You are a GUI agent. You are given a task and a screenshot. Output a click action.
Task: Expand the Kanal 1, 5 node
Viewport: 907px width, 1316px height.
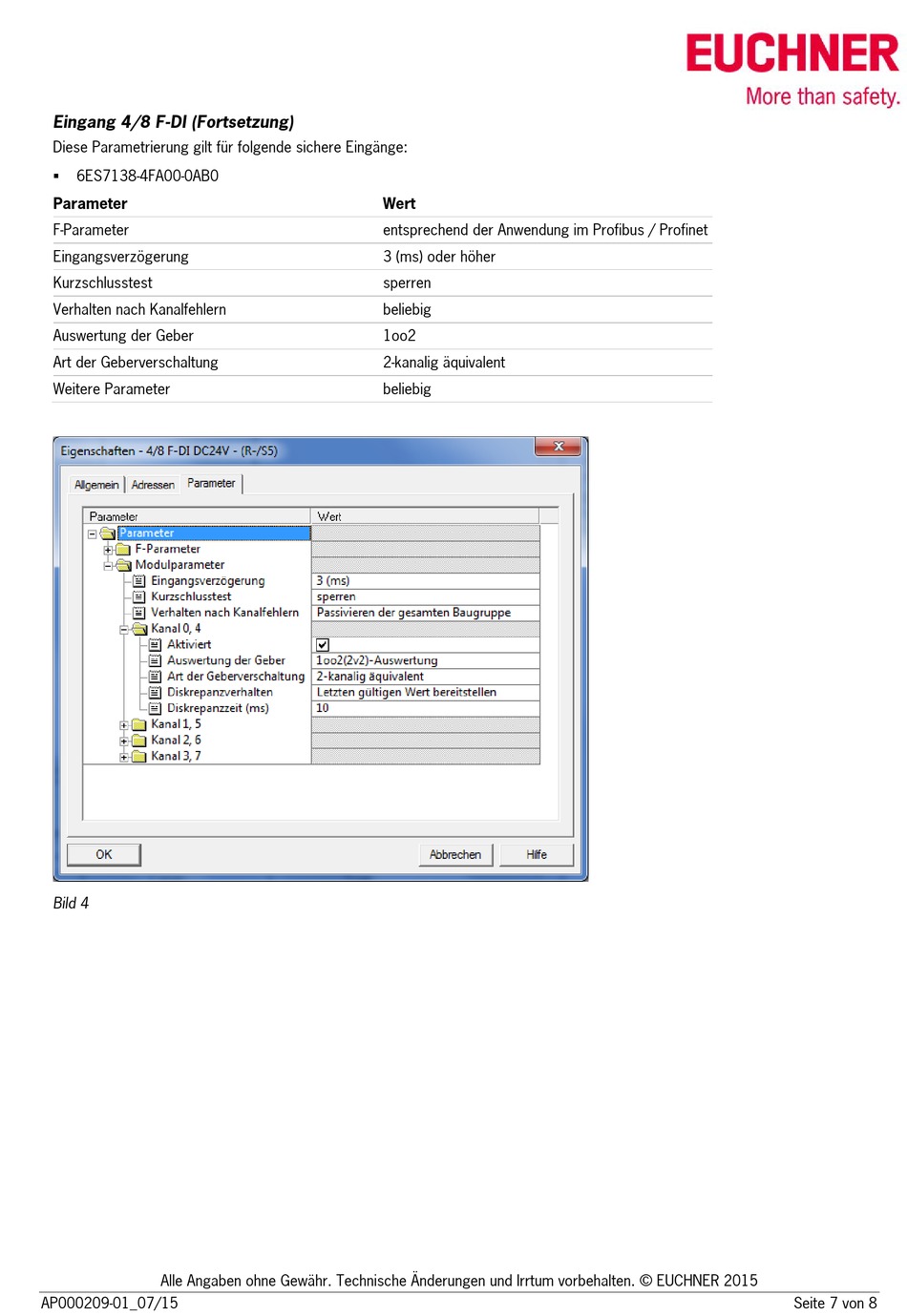tap(124, 725)
